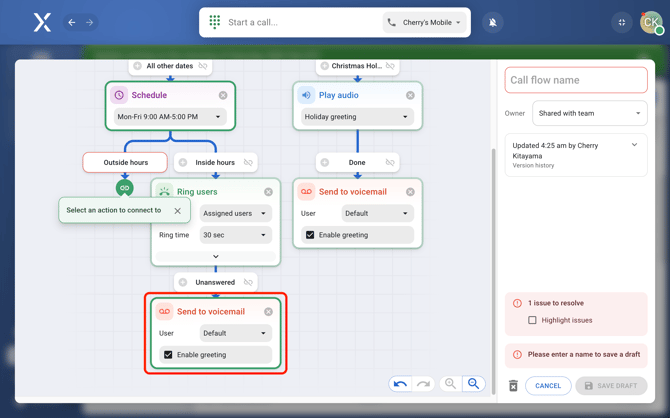Select the Inside hours branch label
The height and width of the screenshot is (418, 670).
(215, 162)
